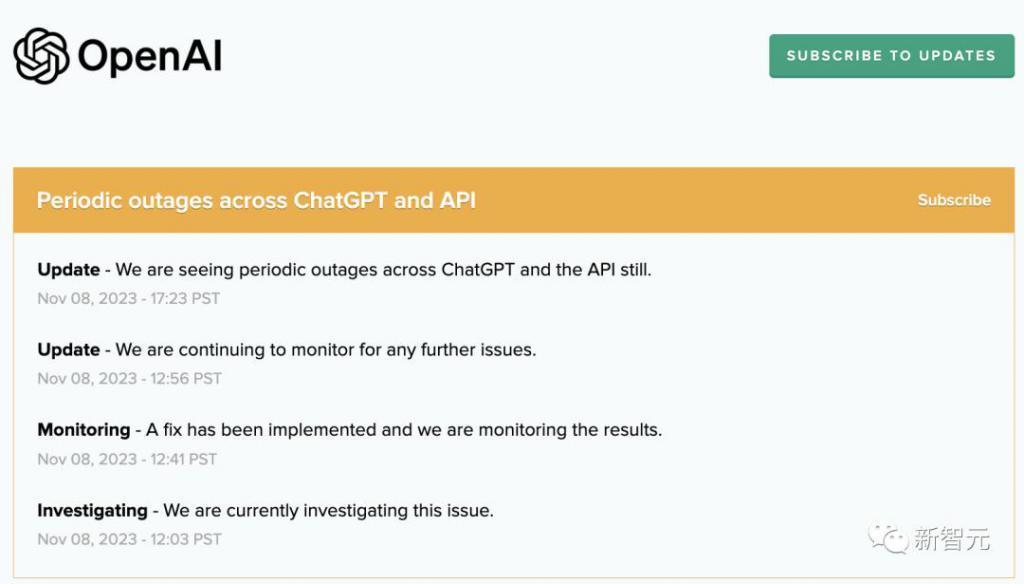Click the bold Investigating status label

click(92, 511)
